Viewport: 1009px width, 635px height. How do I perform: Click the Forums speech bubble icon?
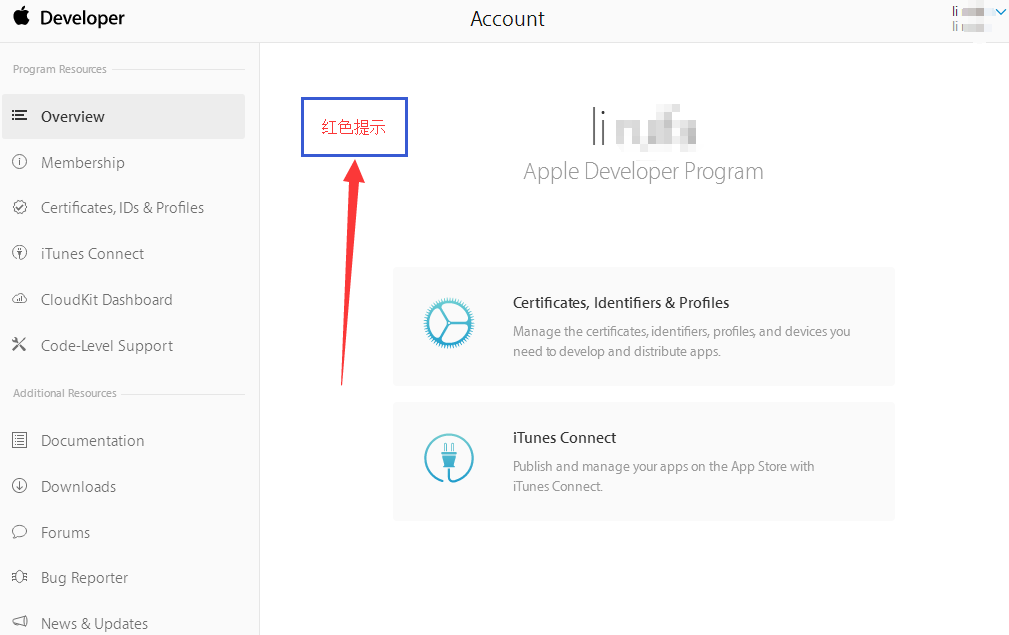coord(19,531)
